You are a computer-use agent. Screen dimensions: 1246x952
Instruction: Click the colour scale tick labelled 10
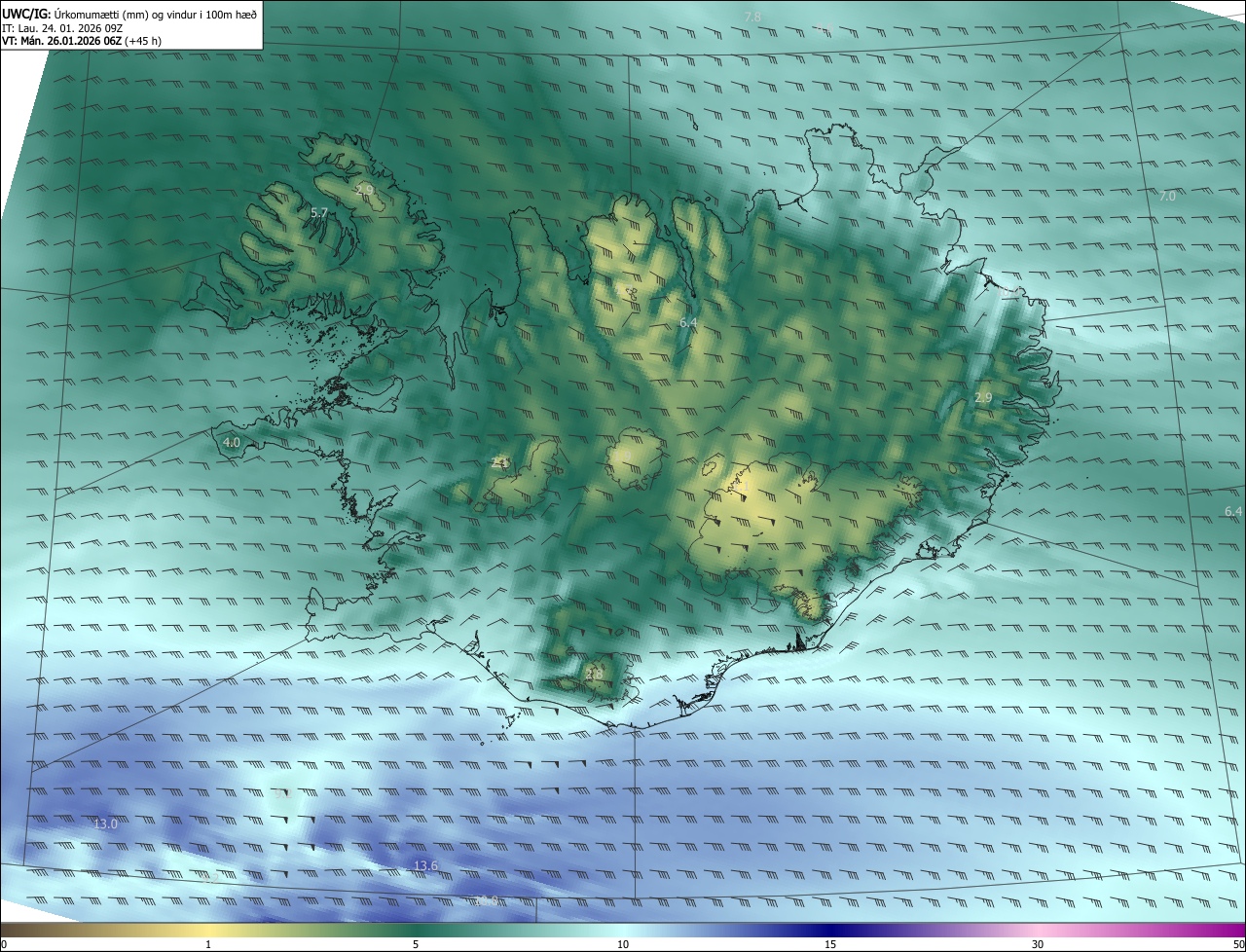[x=623, y=944]
